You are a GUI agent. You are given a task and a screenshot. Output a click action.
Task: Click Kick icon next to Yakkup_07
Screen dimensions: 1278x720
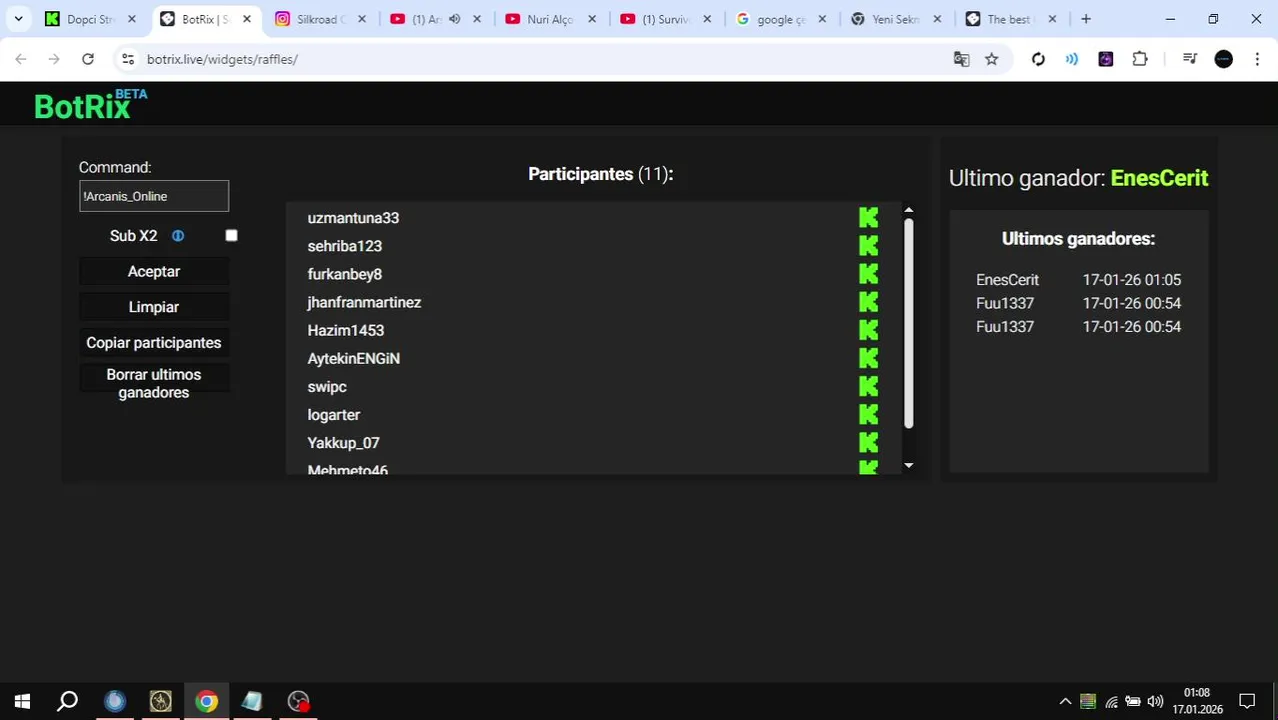click(868, 441)
